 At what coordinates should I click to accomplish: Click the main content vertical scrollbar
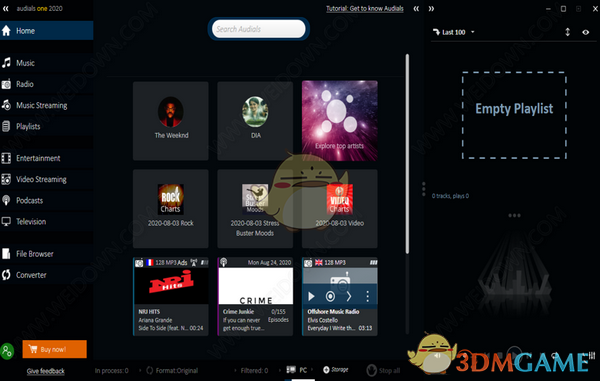[x=407, y=154]
